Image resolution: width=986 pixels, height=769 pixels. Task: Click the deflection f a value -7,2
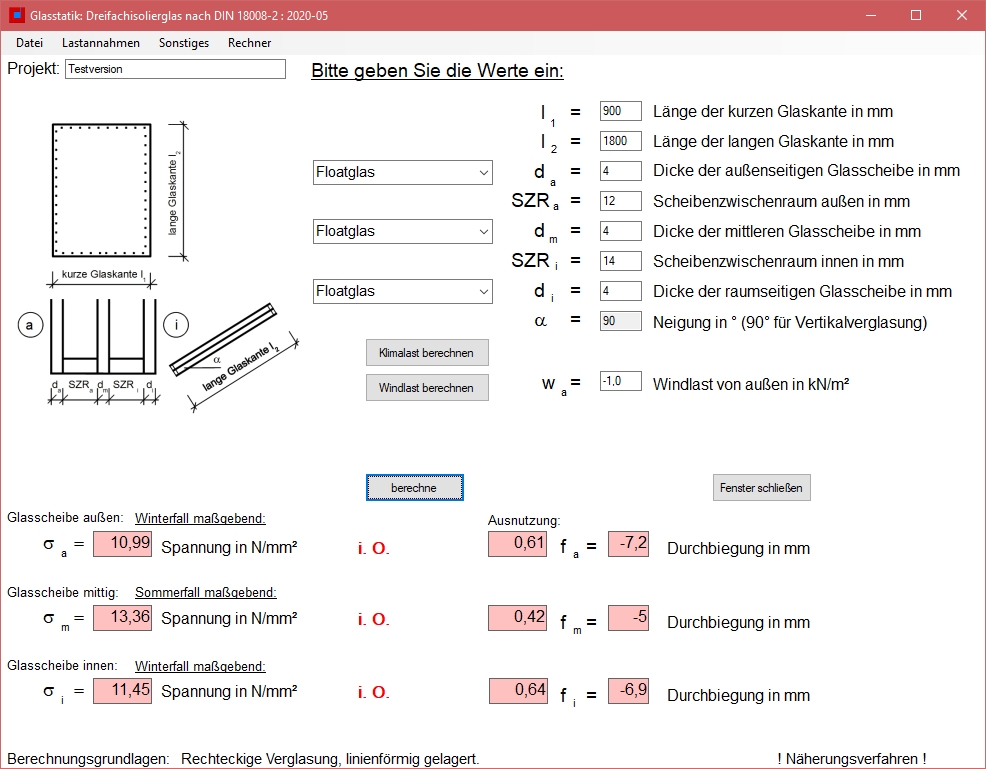click(x=628, y=544)
